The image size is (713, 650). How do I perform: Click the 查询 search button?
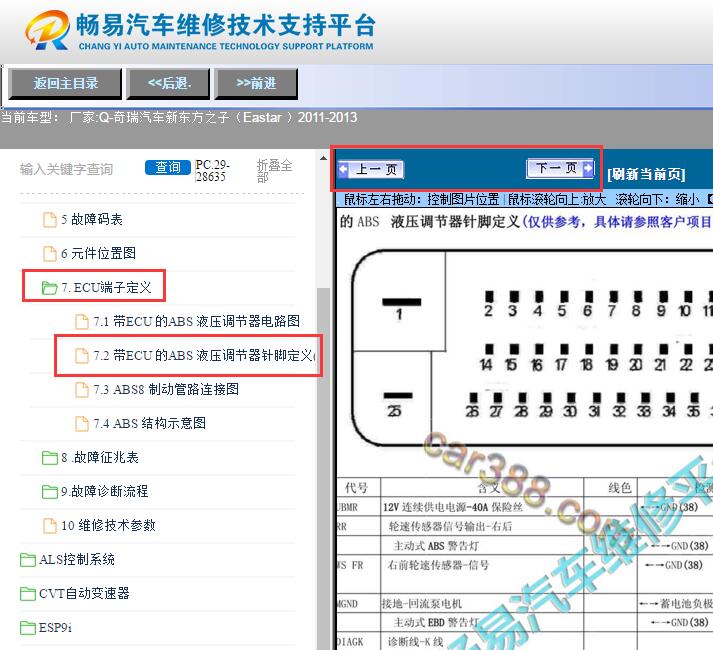point(168,167)
